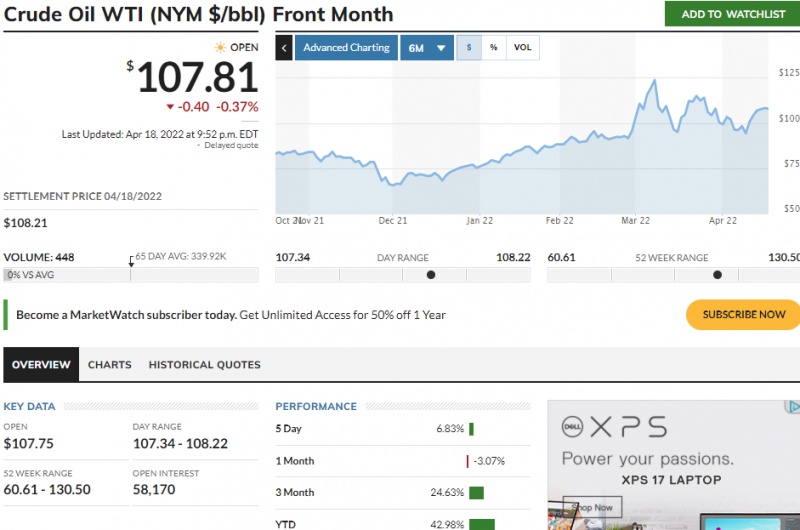Screen dimensions: 800x530
Task: Switch to the Charts tab
Action: coord(110,365)
